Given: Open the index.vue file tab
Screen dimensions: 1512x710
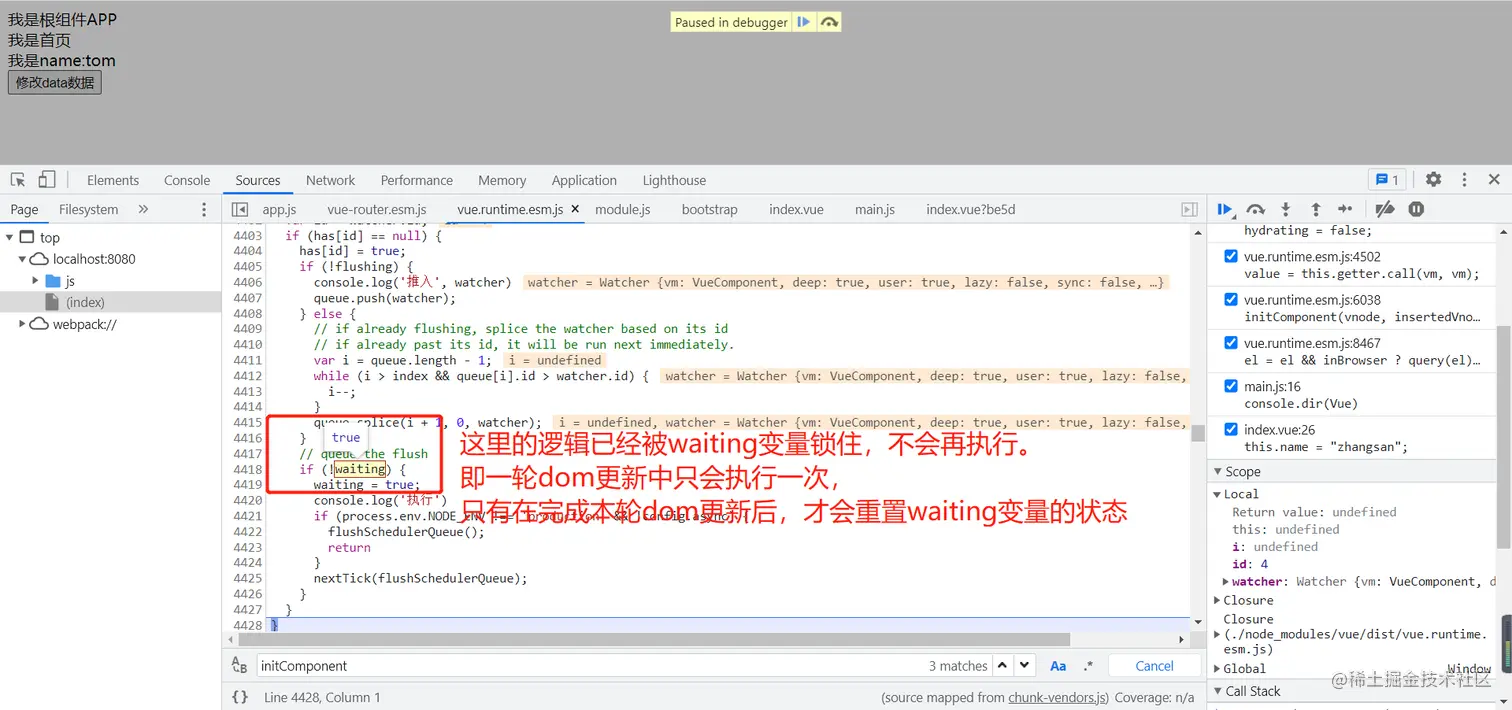Looking at the screenshot, I should [796, 209].
